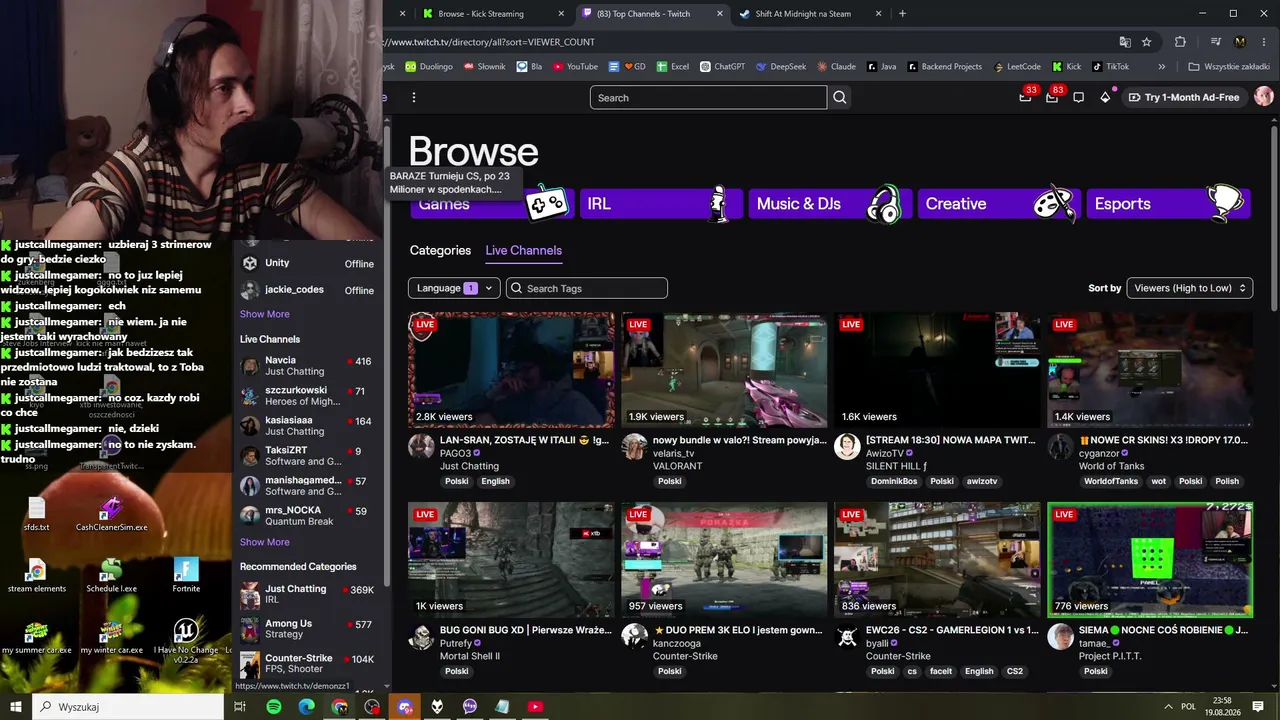Open the ChatGPT bookmark
1280x720 pixels.
[722, 67]
